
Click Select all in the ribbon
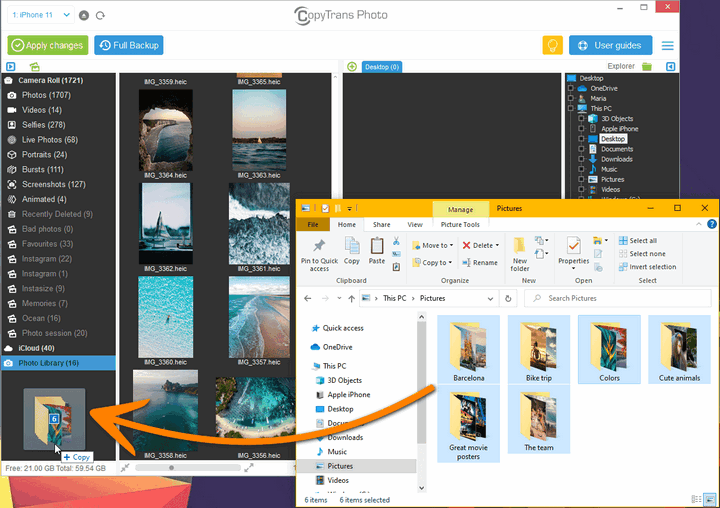click(638, 241)
